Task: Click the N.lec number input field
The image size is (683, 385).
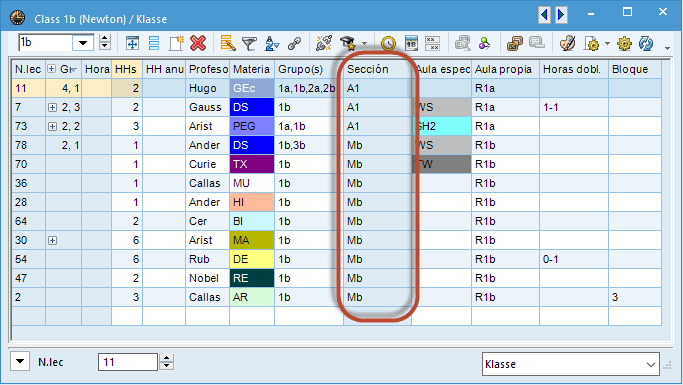Action: coord(128,362)
